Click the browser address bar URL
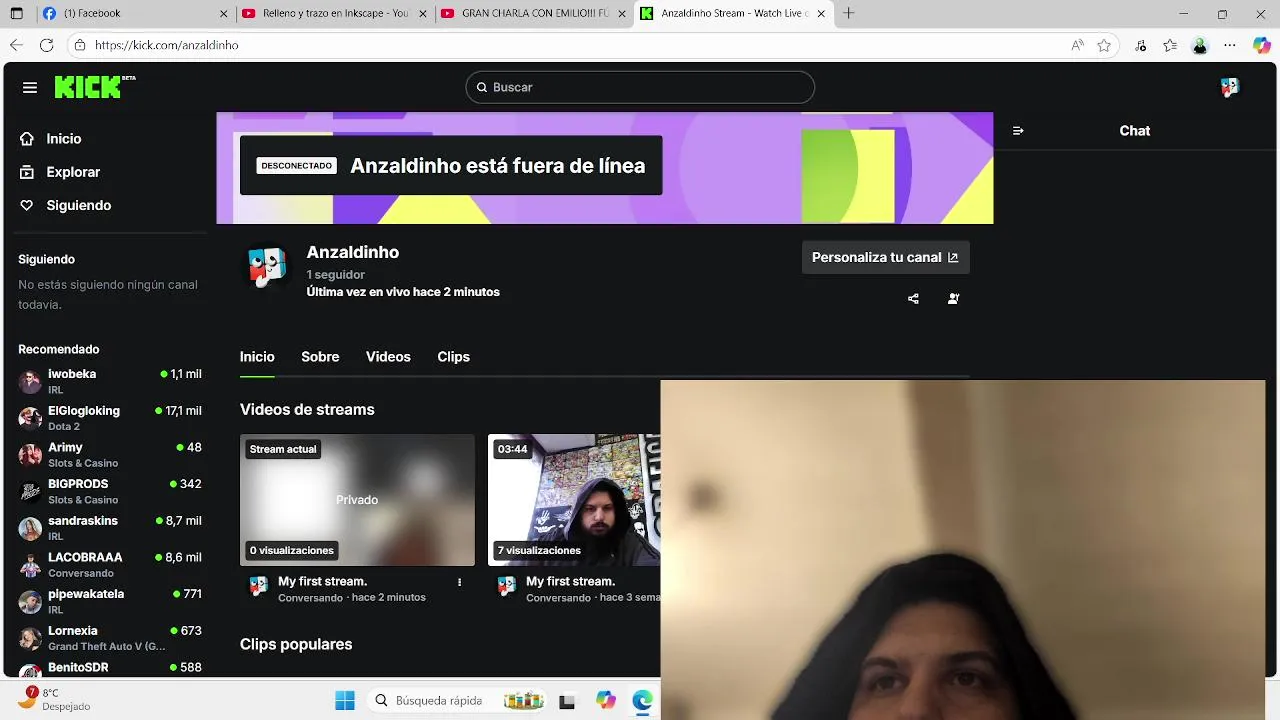Viewport: 1280px width, 720px height. point(167,45)
